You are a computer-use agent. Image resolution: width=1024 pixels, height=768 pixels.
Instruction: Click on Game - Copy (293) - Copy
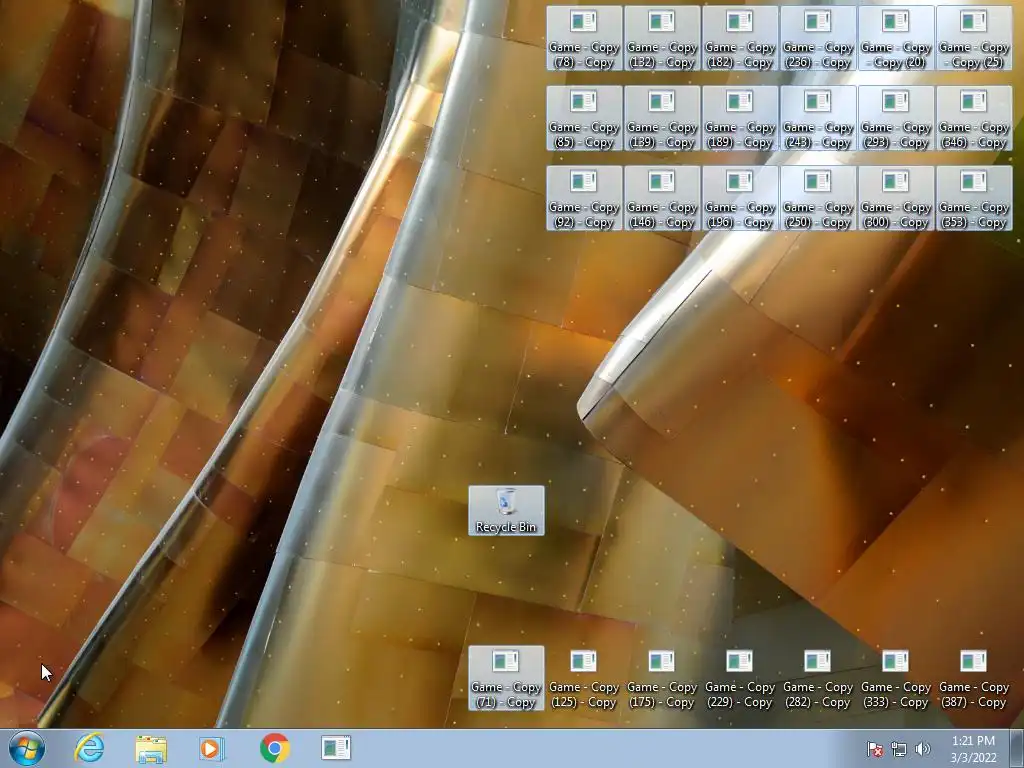click(896, 118)
